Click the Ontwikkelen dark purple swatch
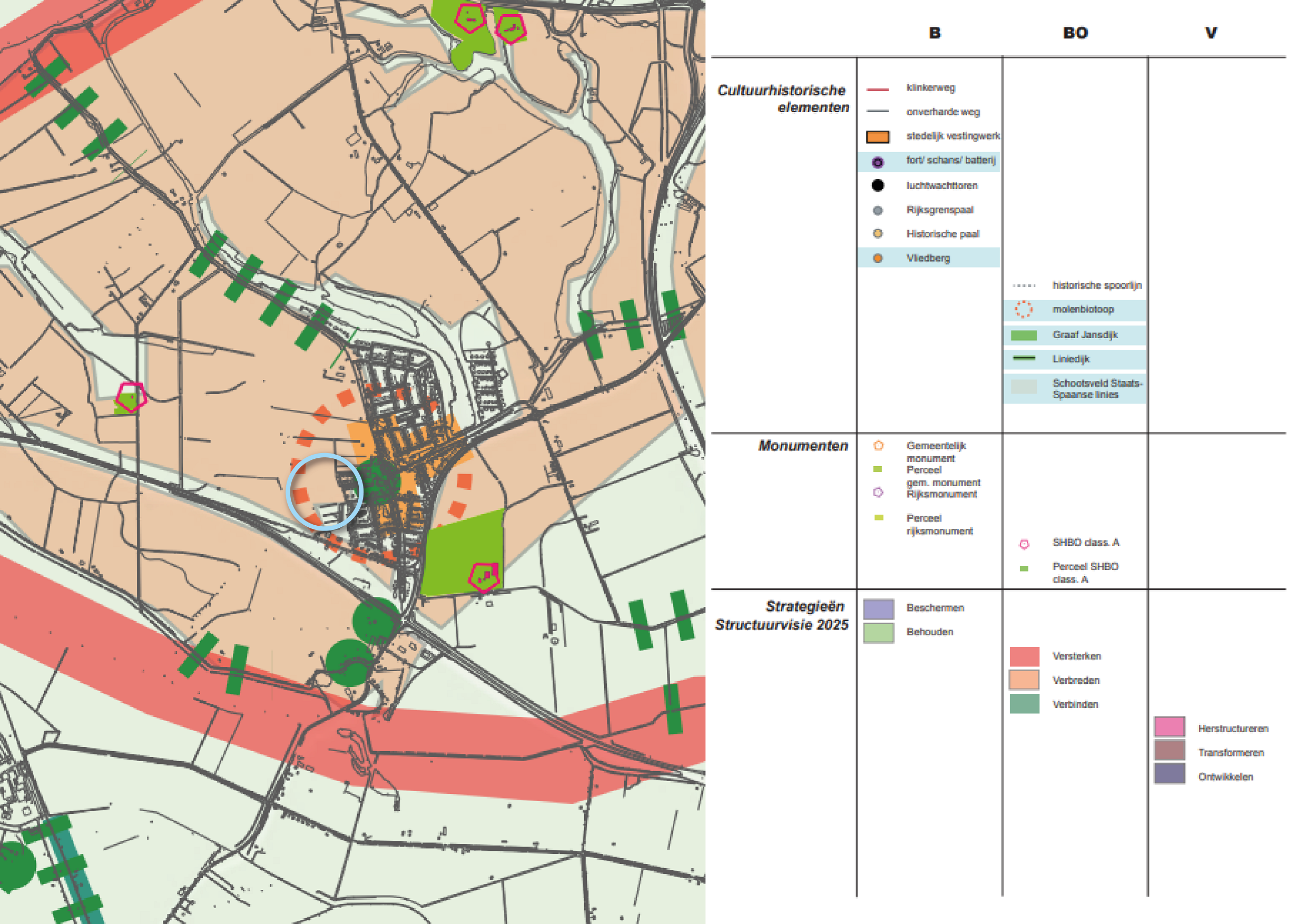The width and height of the screenshot is (1307, 924). click(1170, 774)
